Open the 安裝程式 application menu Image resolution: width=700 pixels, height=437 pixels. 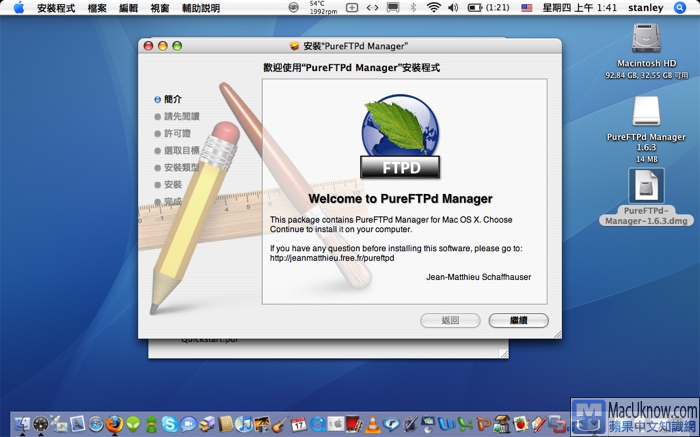pos(56,8)
